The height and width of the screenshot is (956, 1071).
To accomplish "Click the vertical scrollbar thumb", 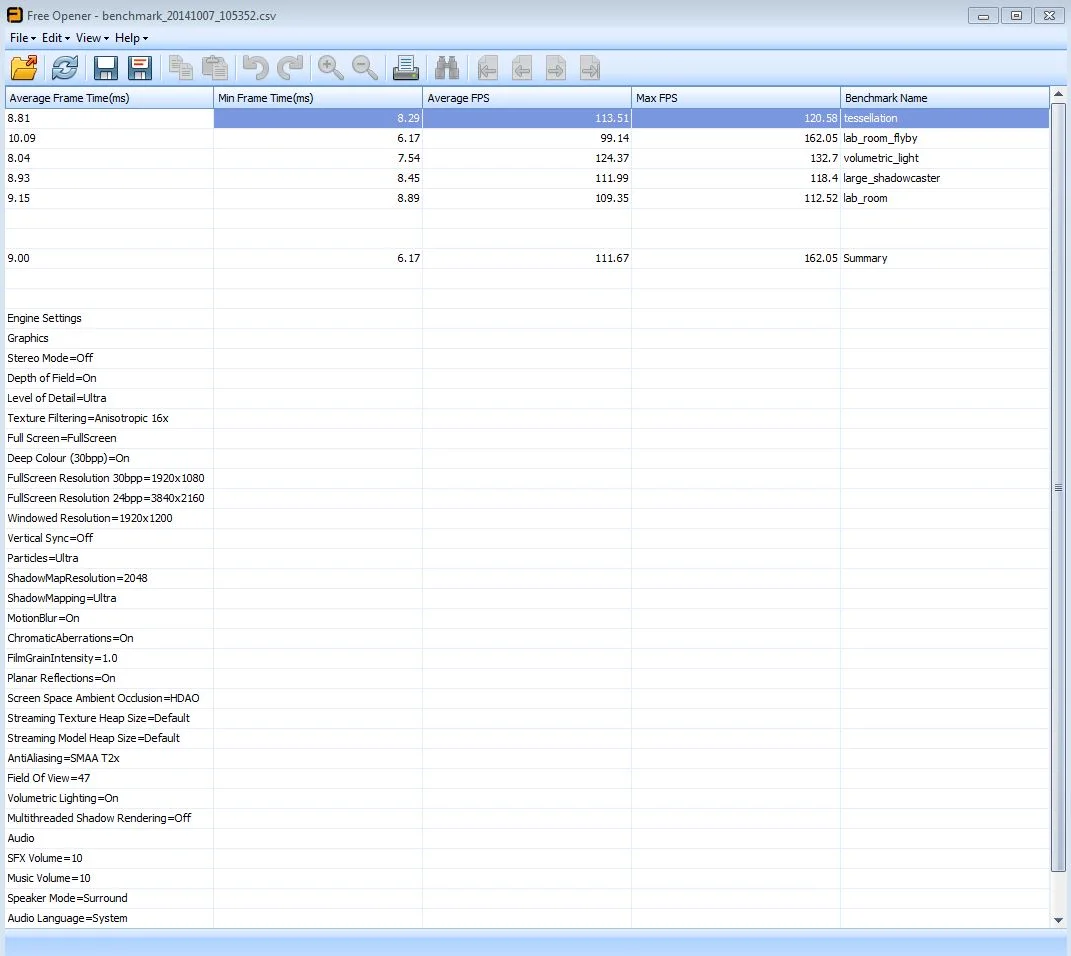I will [1058, 487].
